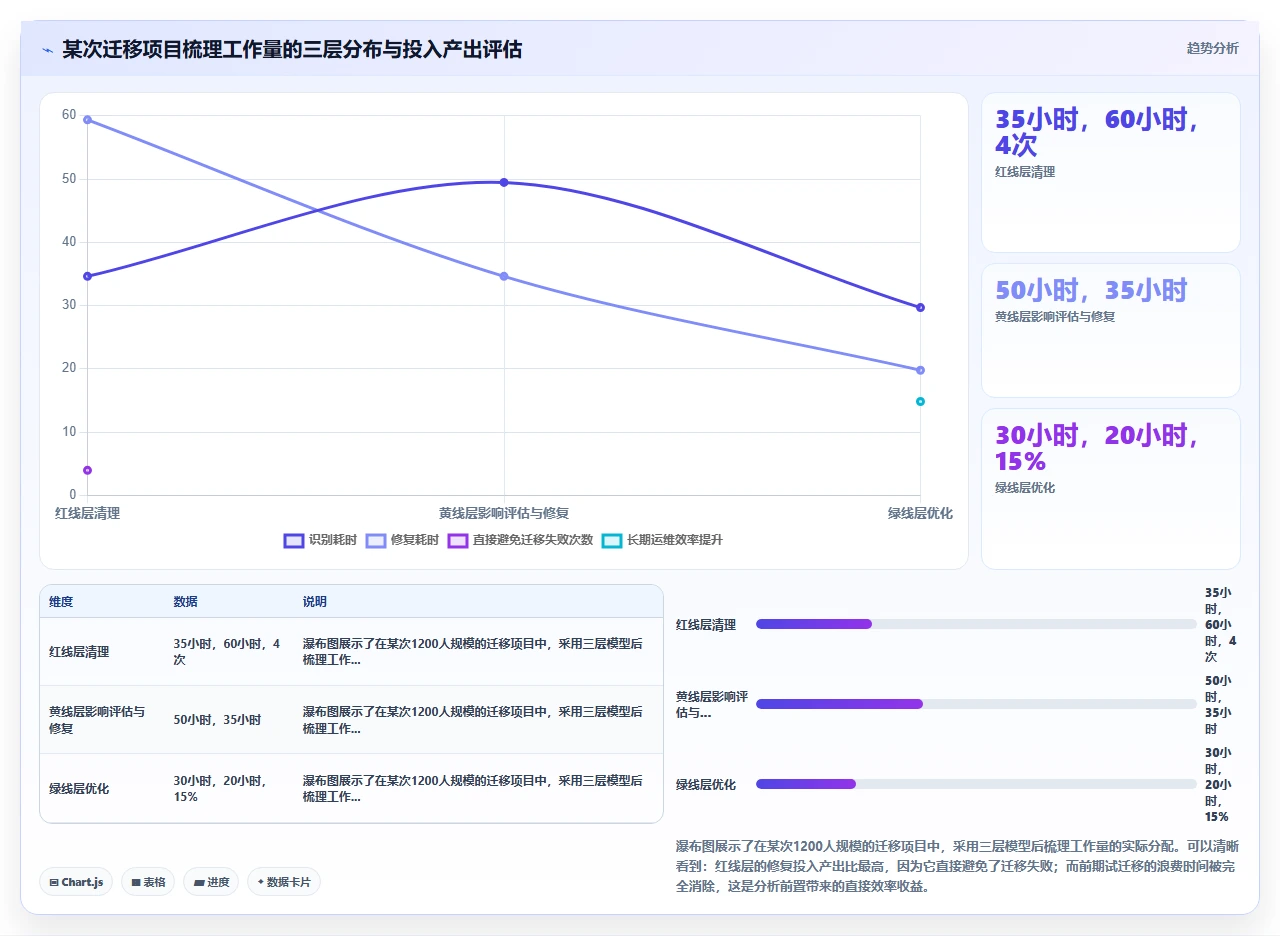Open the 30小时，20小时，15% data card
The width and height of the screenshot is (1280, 936).
coord(1110,489)
